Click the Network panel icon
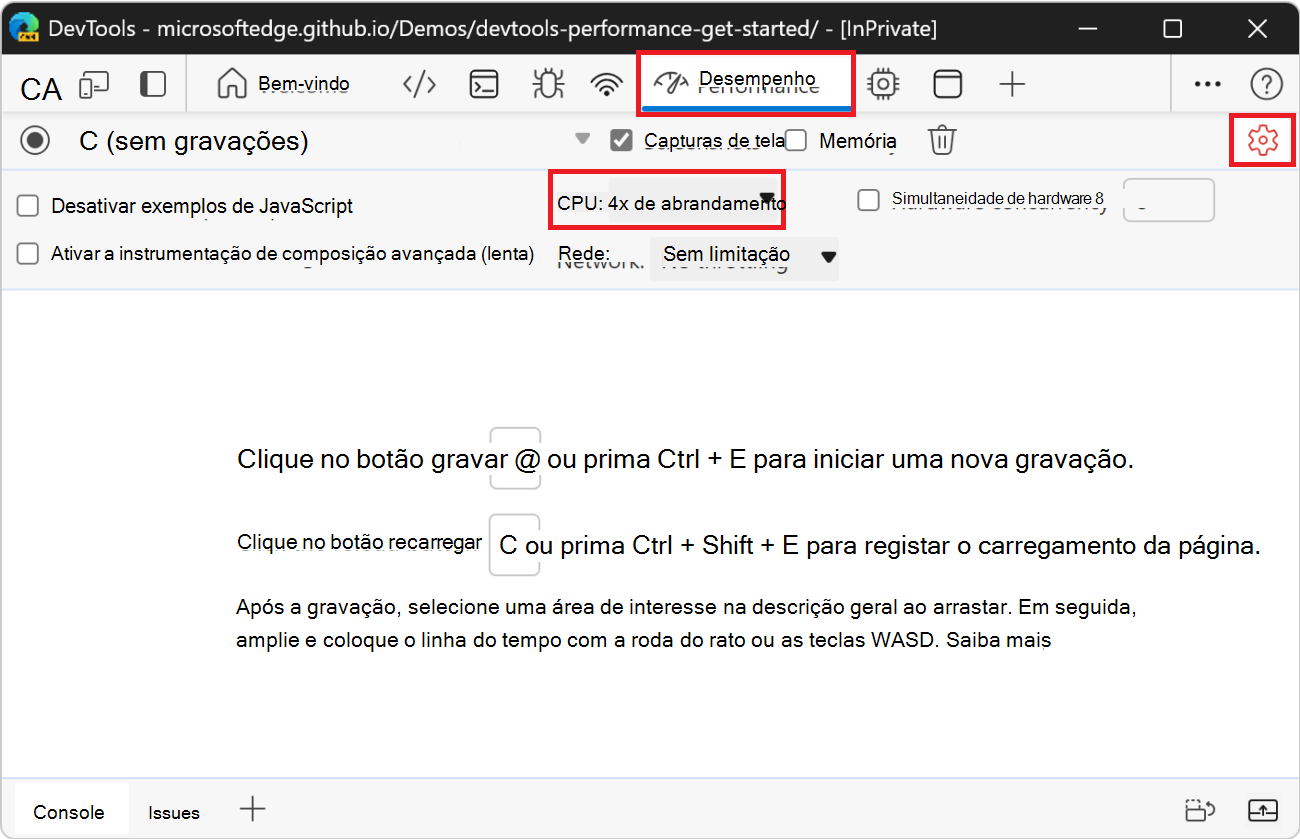Image resolution: width=1300 pixels, height=839 pixels. click(607, 84)
